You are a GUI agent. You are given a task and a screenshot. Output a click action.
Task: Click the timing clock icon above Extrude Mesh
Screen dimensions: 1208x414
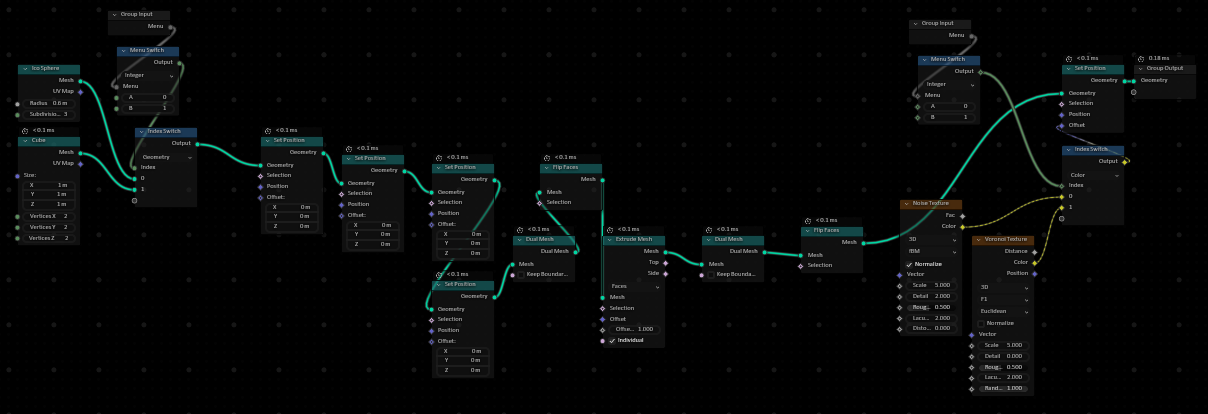(x=609, y=229)
